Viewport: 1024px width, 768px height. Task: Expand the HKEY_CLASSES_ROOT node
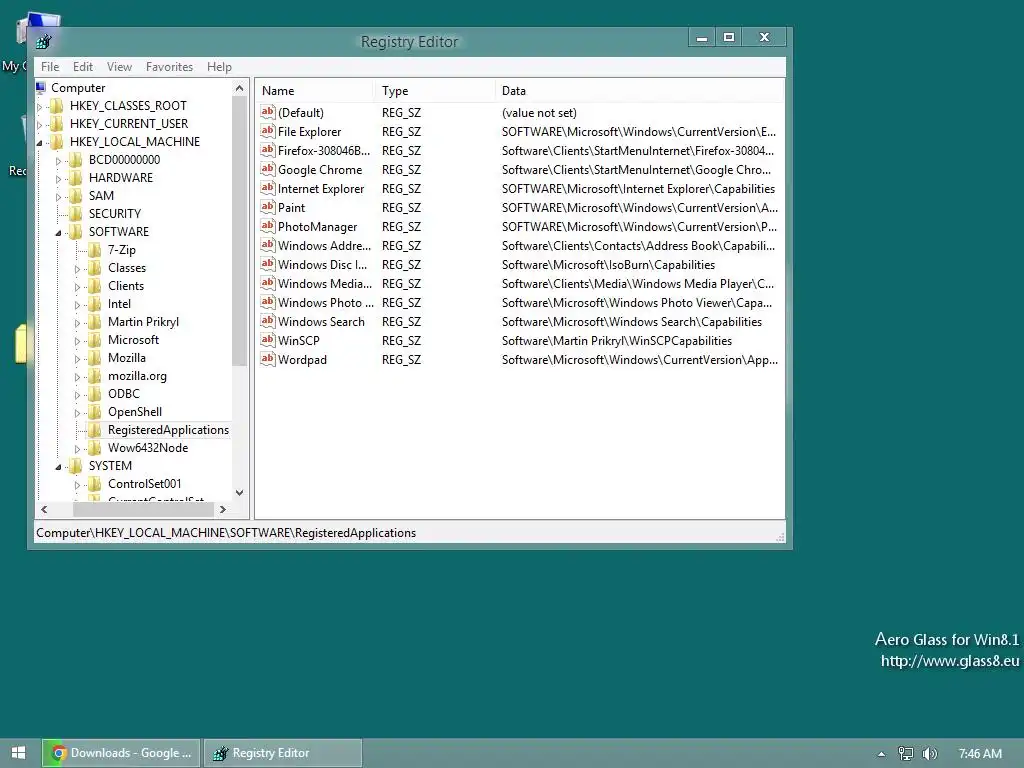click(x=40, y=106)
